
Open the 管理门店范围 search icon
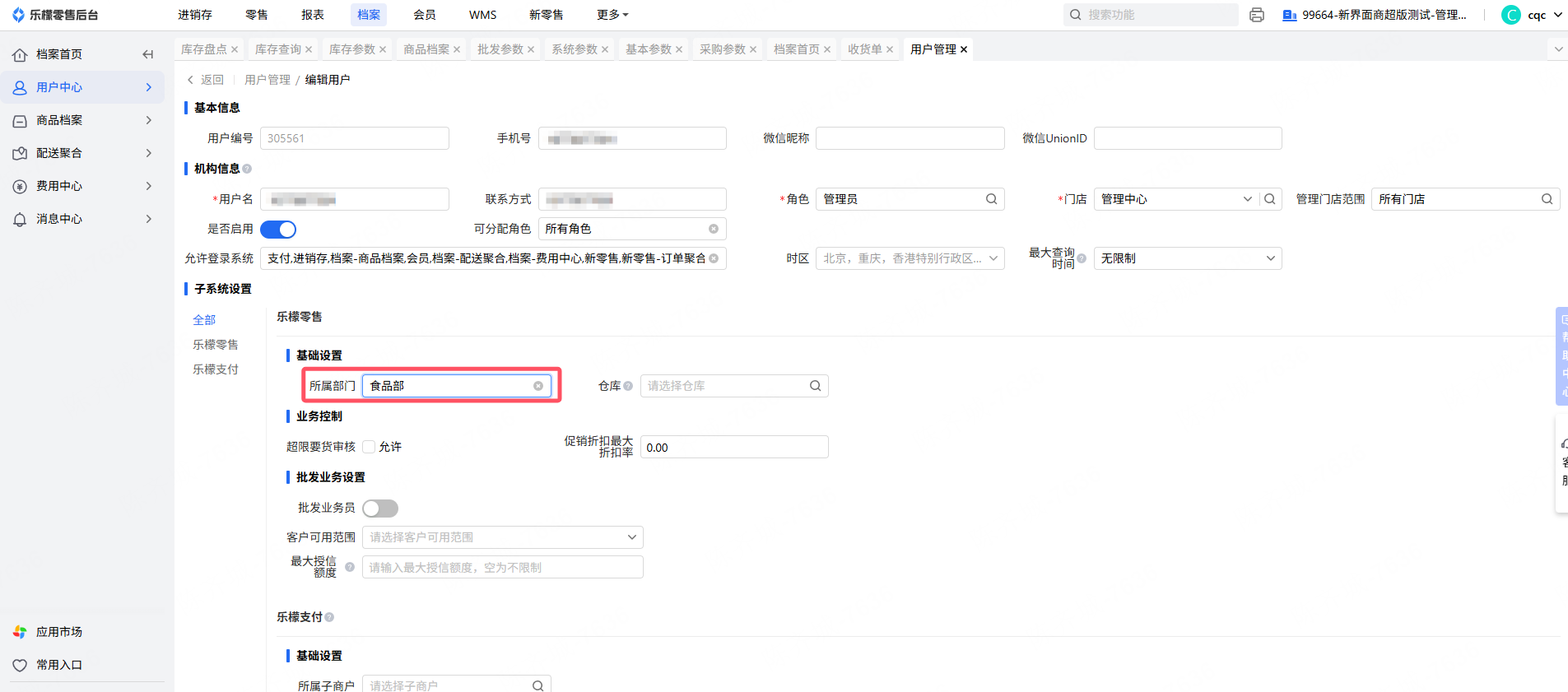(x=1547, y=199)
